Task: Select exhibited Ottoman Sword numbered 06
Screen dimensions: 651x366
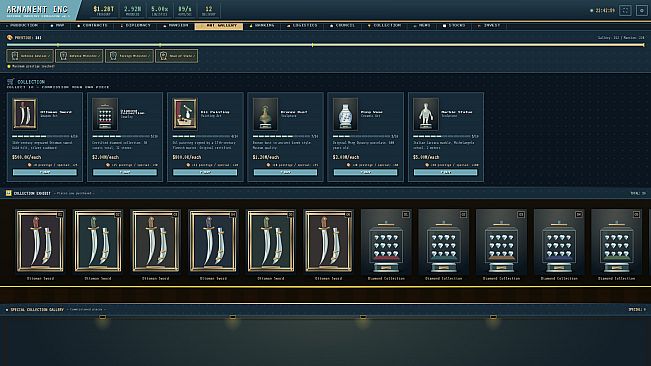Action: 328,241
